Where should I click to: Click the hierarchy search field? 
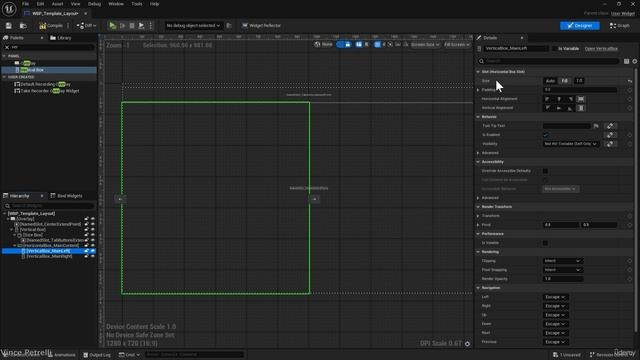(x=49, y=206)
